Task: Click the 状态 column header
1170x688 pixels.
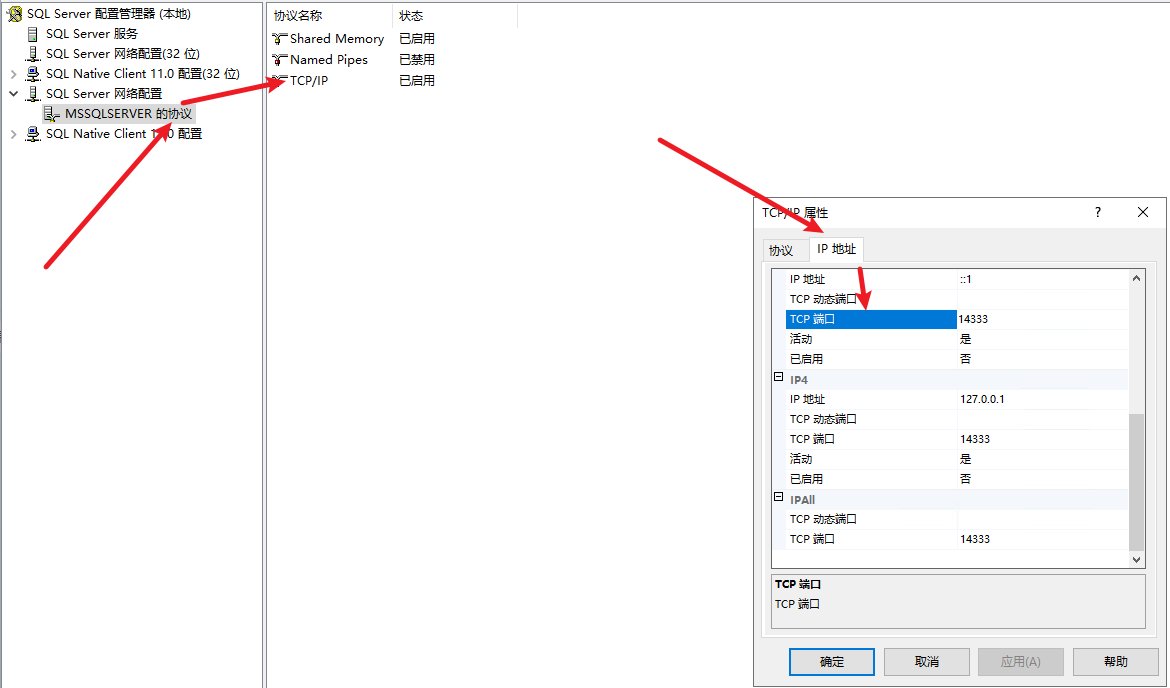Action: (411, 16)
